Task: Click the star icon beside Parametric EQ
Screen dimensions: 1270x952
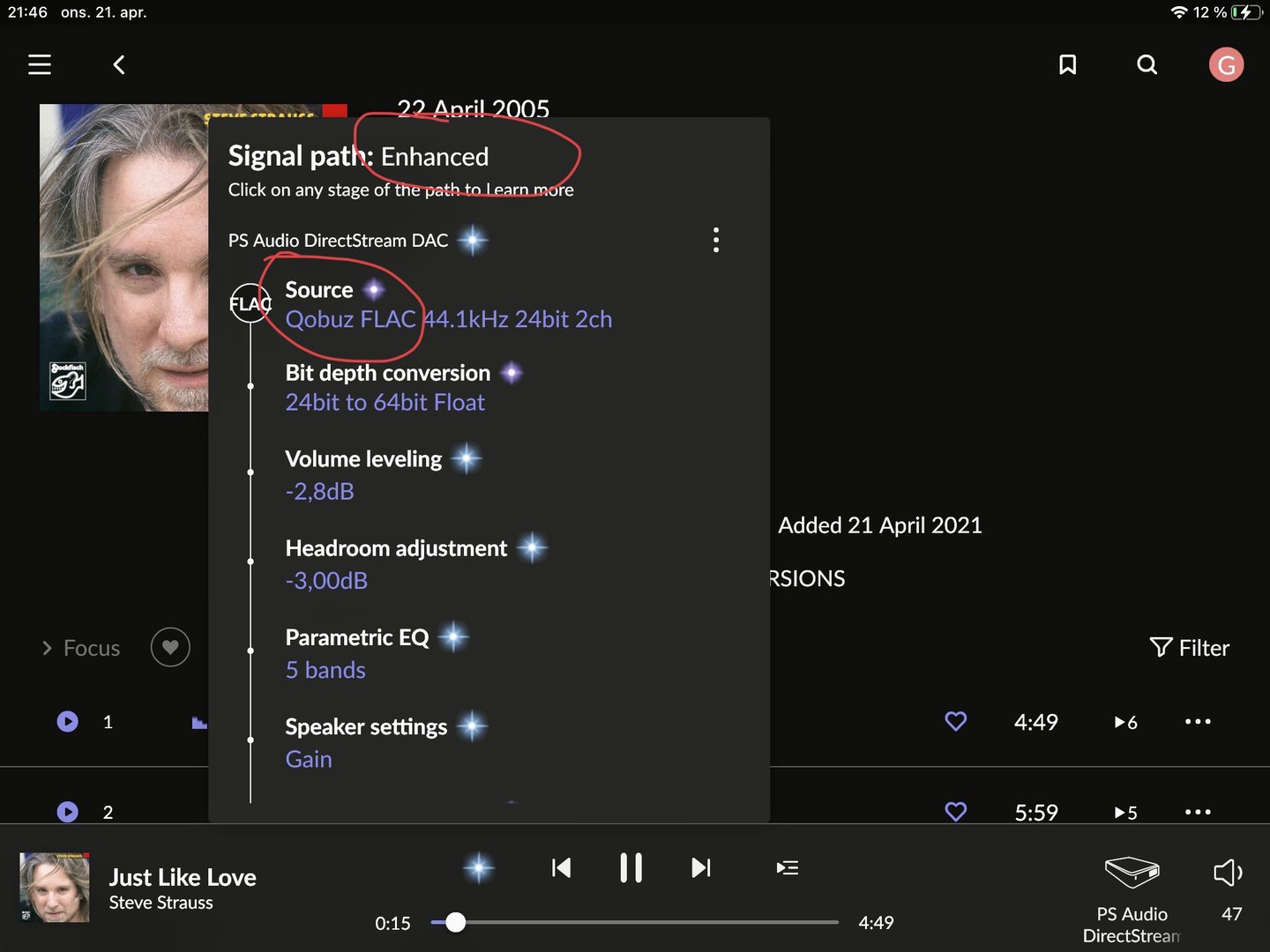Action: tap(453, 636)
